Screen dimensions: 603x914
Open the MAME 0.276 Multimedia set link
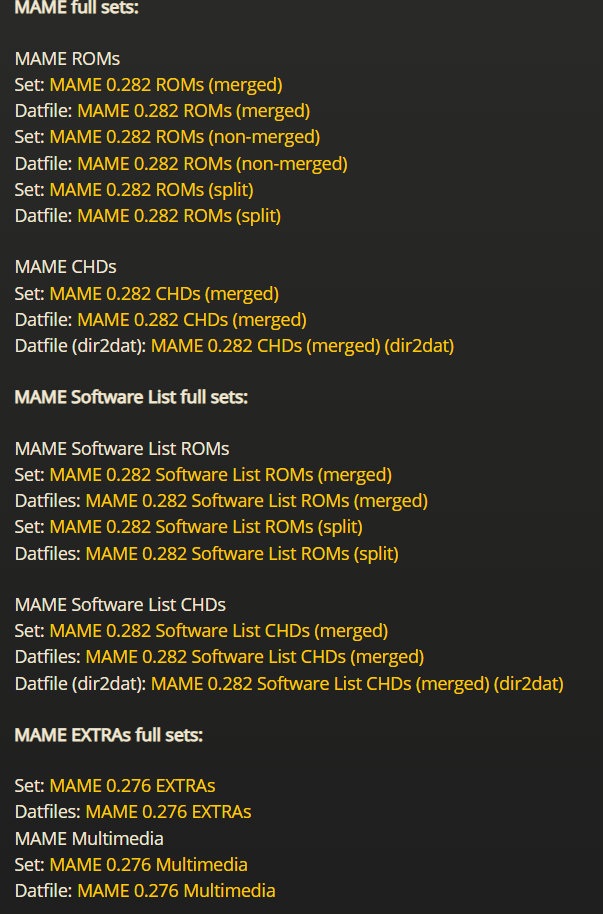tap(148, 864)
